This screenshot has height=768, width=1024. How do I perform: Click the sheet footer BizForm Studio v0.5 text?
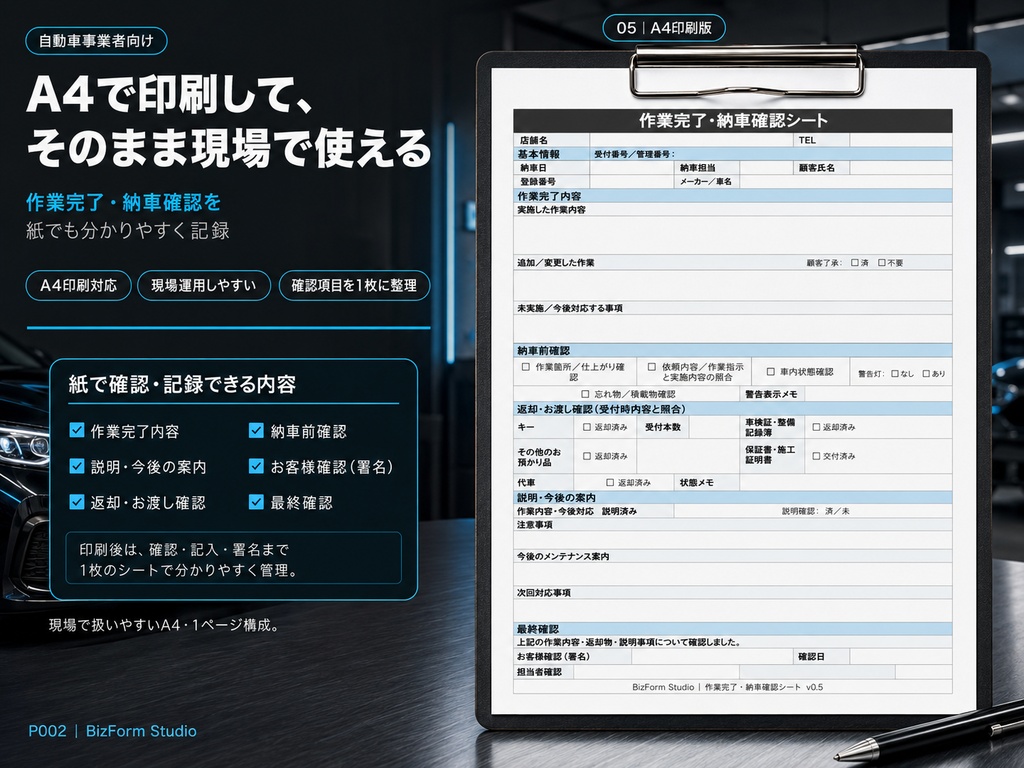pos(728,687)
